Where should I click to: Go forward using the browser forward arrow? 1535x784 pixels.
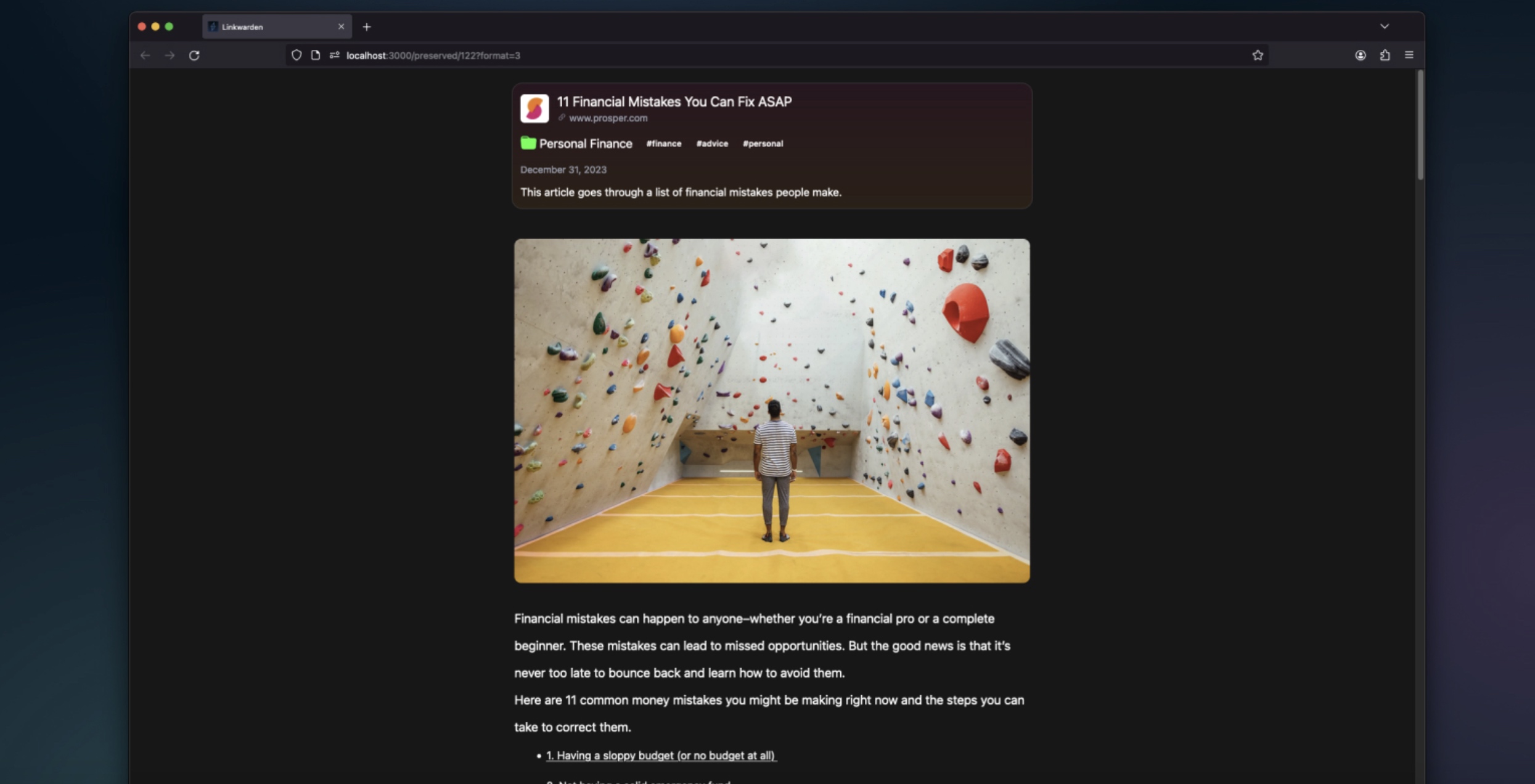coord(170,55)
